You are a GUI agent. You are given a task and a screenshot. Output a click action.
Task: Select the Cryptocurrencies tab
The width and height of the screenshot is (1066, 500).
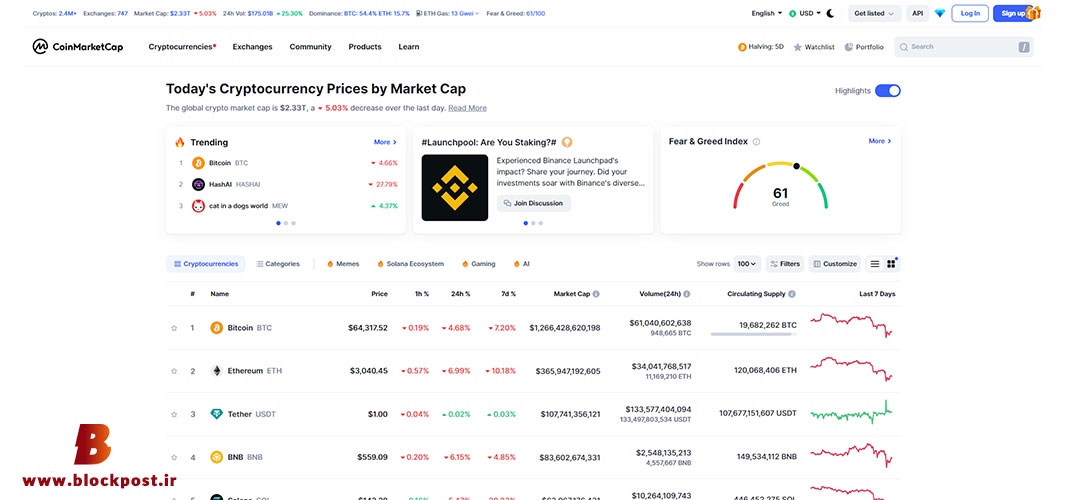pos(206,264)
